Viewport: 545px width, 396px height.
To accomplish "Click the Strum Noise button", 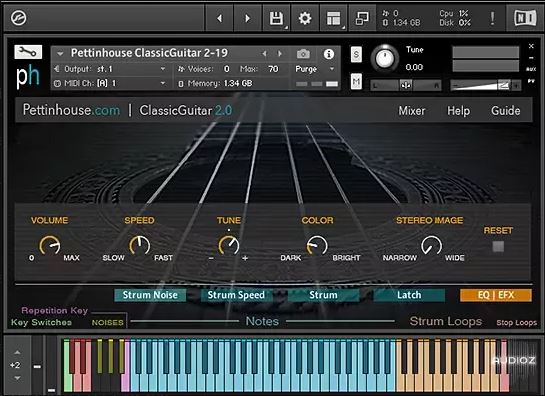I will pos(150,295).
